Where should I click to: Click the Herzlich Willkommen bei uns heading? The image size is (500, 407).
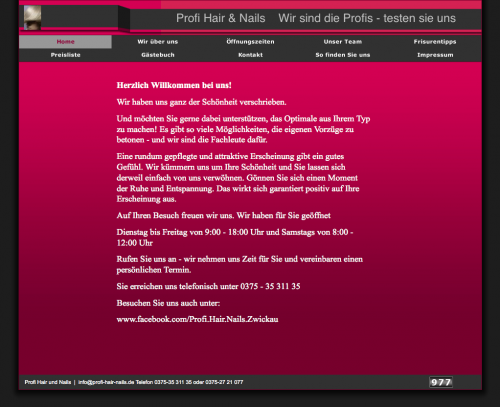click(174, 85)
